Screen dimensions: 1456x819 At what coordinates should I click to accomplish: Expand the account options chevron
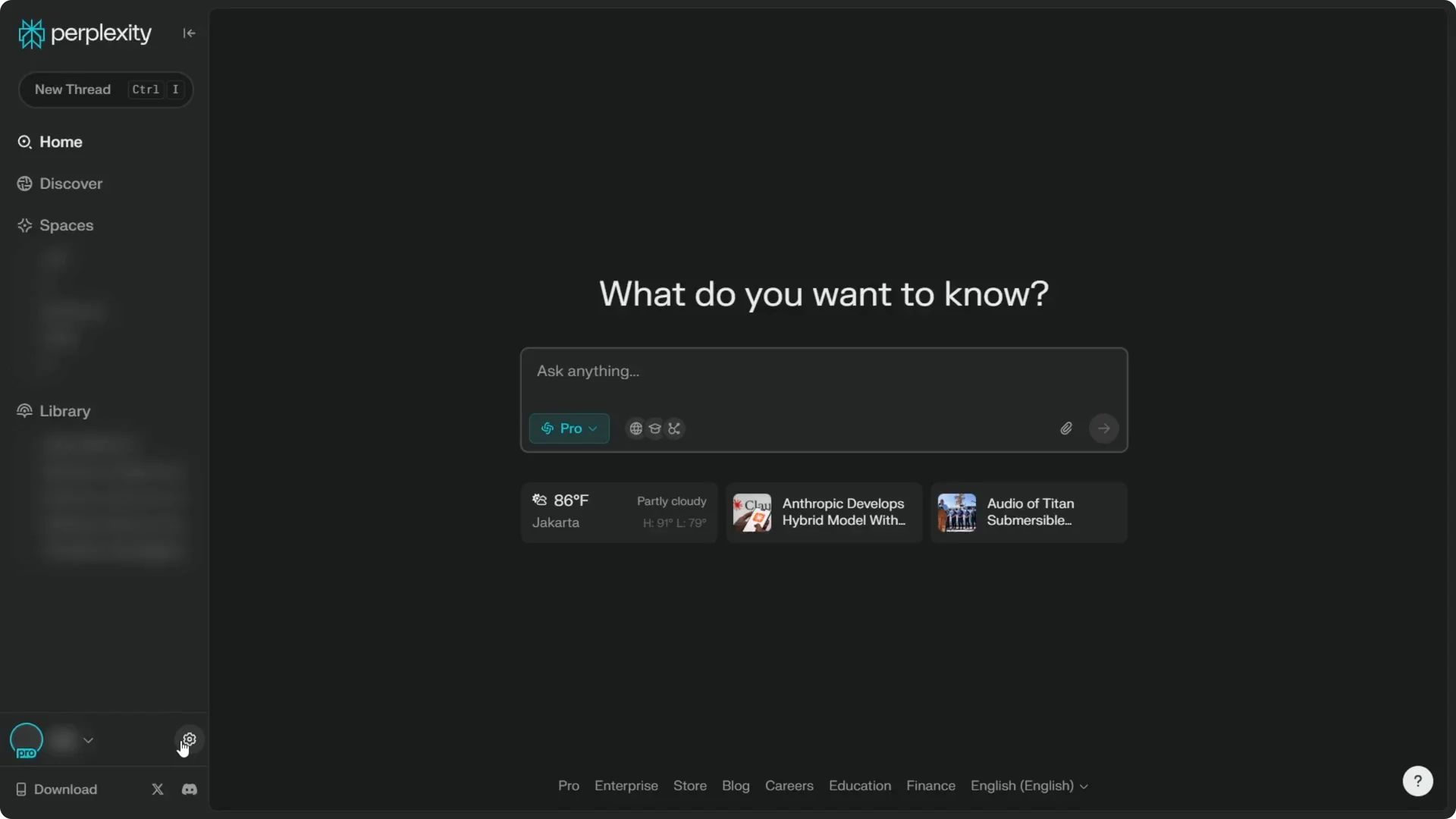pyautogui.click(x=88, y=741)
